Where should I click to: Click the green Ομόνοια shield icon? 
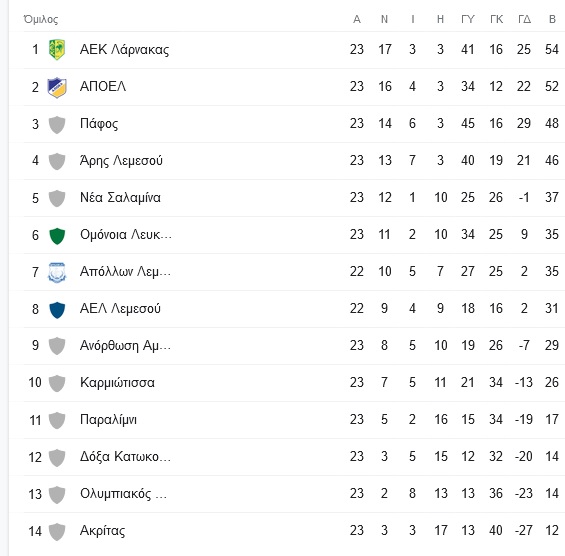(57, 235)
